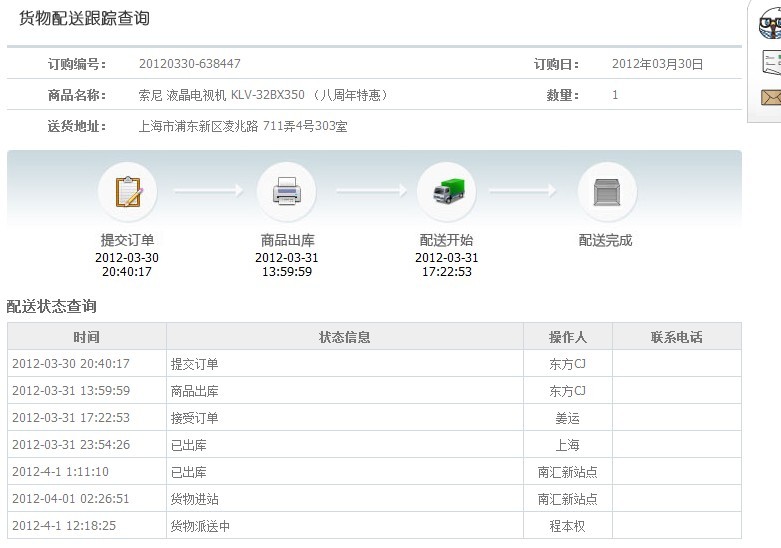Click the mascot avatar icon at top right

770,25
